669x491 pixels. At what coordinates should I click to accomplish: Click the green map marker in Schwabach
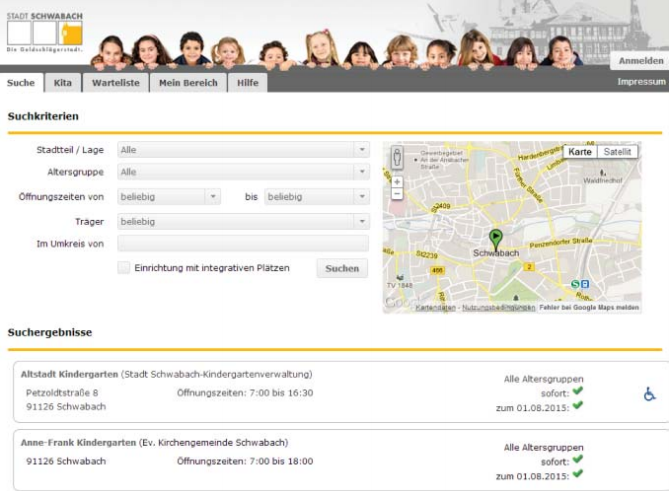494,238
